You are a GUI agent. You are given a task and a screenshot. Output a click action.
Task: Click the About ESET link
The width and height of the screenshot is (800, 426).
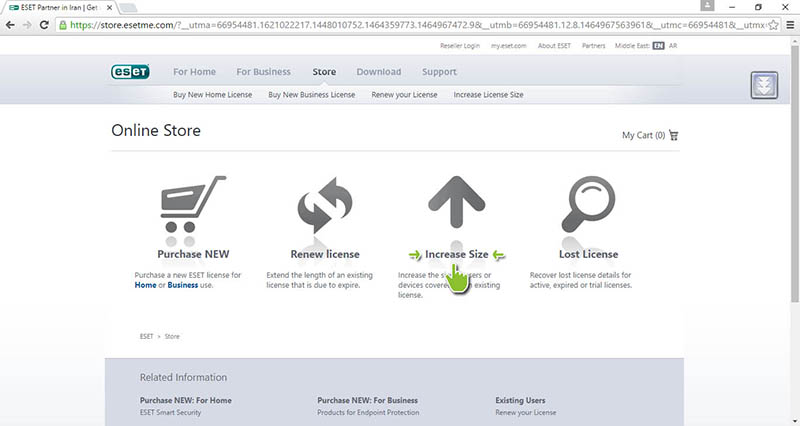coord(554,45)
